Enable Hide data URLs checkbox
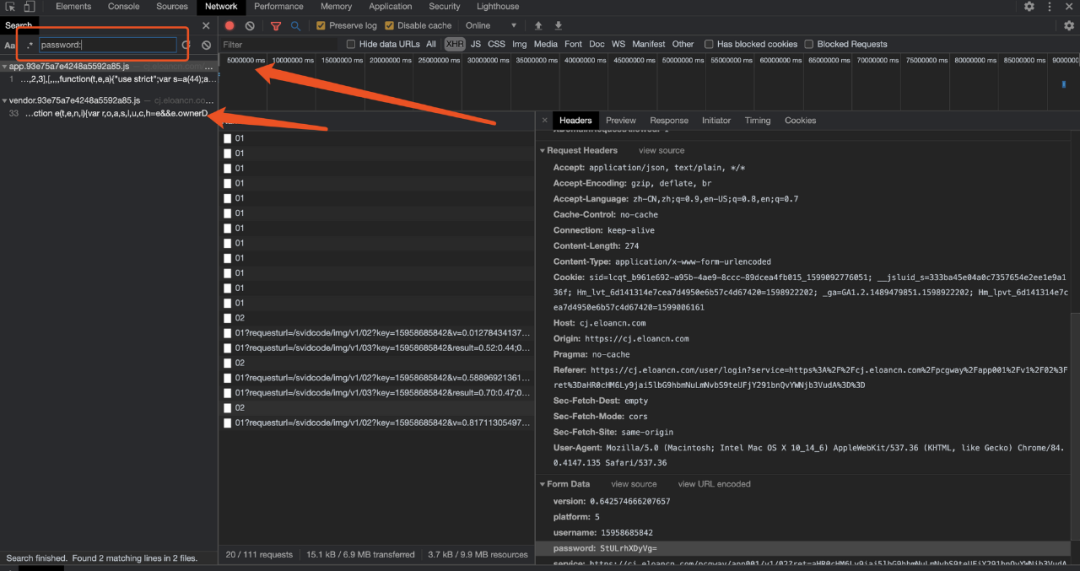The image size is (1080, 571). point(351,44)
